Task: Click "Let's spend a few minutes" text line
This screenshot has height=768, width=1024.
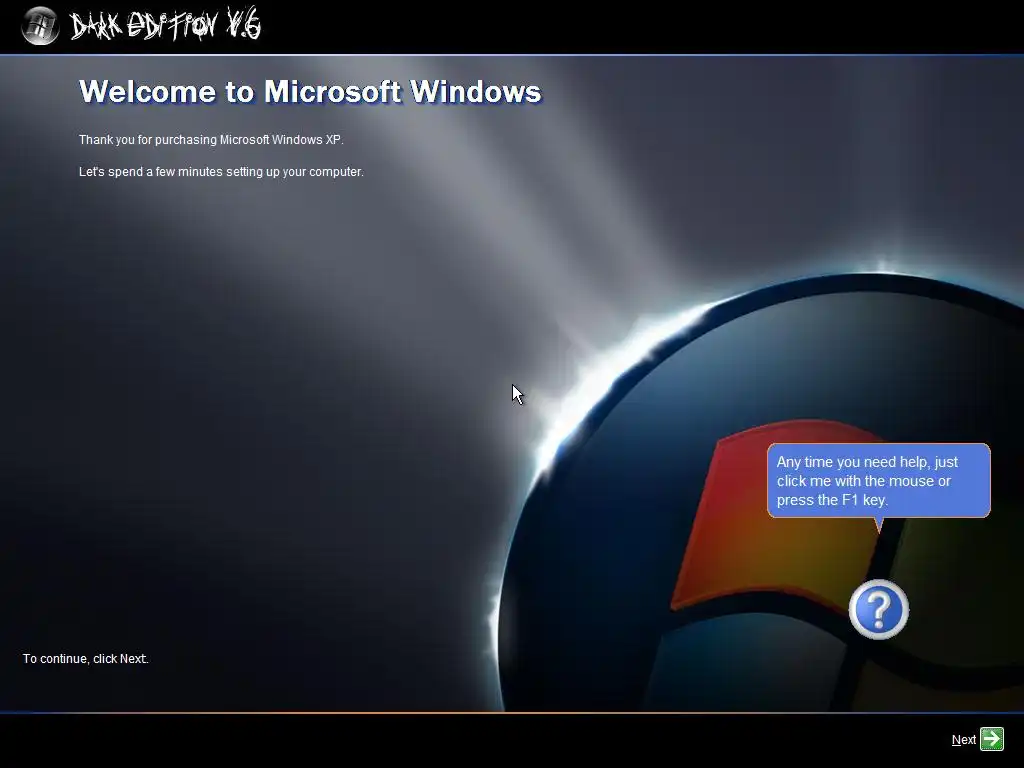Action: [x=221, y=172]
